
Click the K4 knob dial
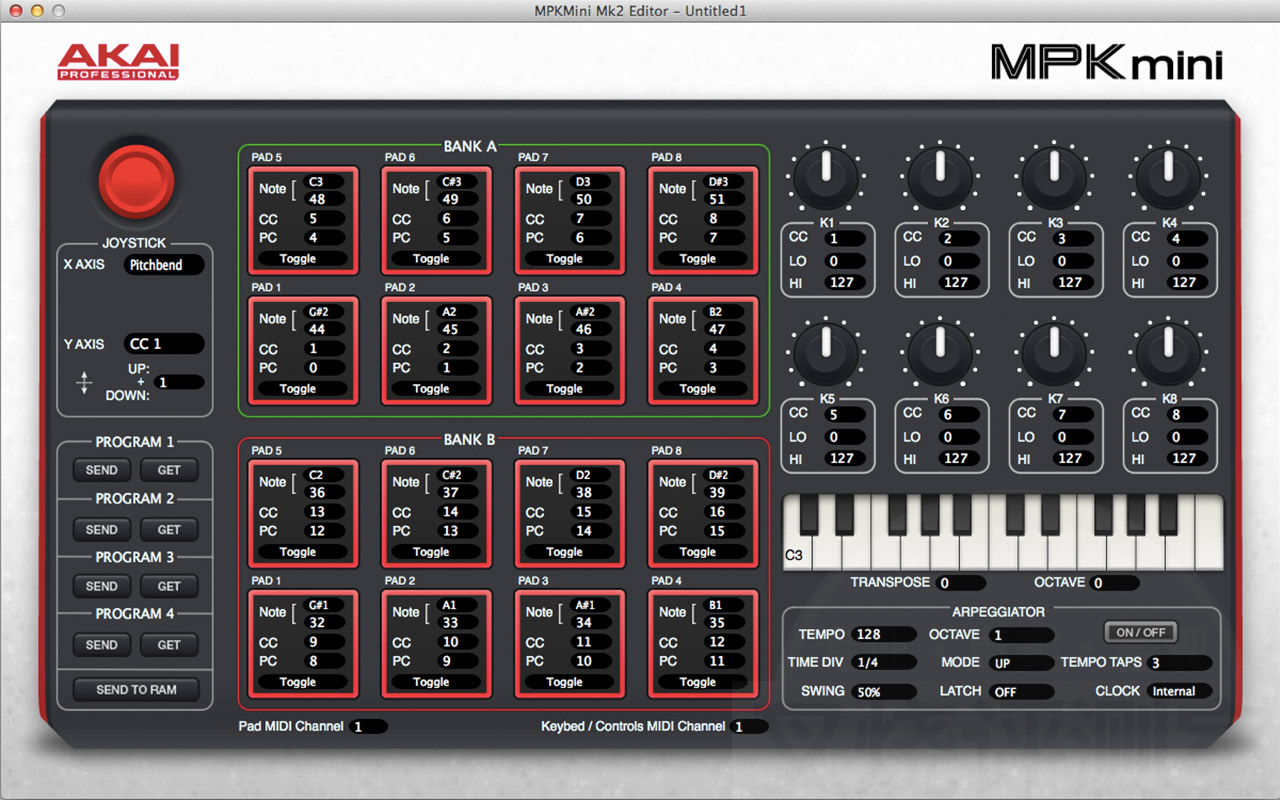(1168, 177)
